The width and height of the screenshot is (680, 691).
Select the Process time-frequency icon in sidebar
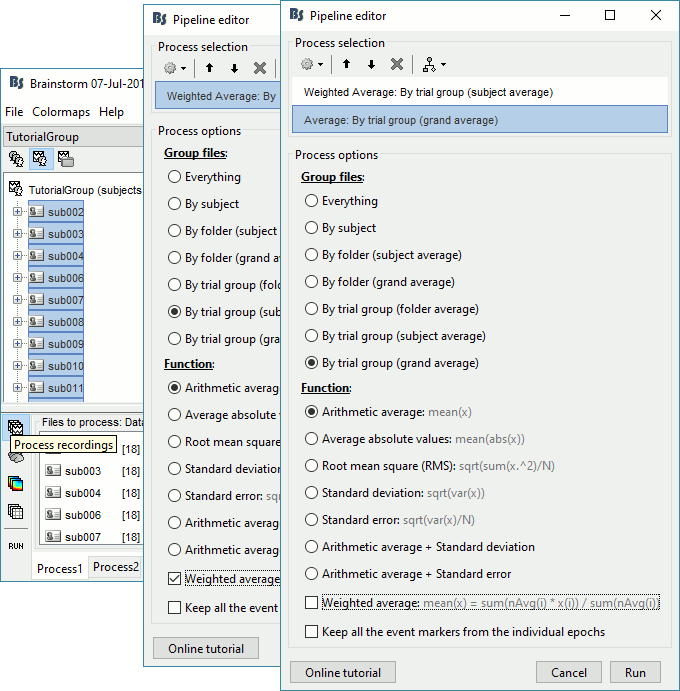pyautogui.click(x=16, y=484)
